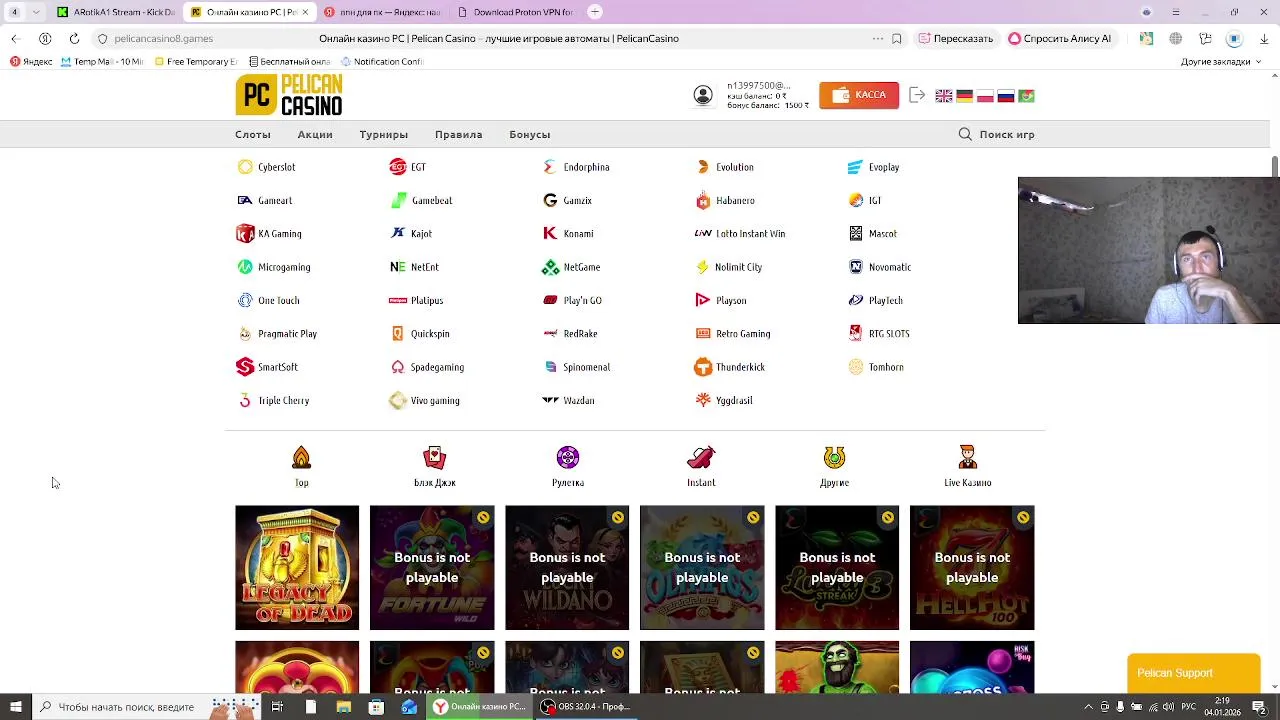The width and height of the screenshot is (1280, 720).
Task: Filter by Novomatic provider
Action: click(879, 267)
